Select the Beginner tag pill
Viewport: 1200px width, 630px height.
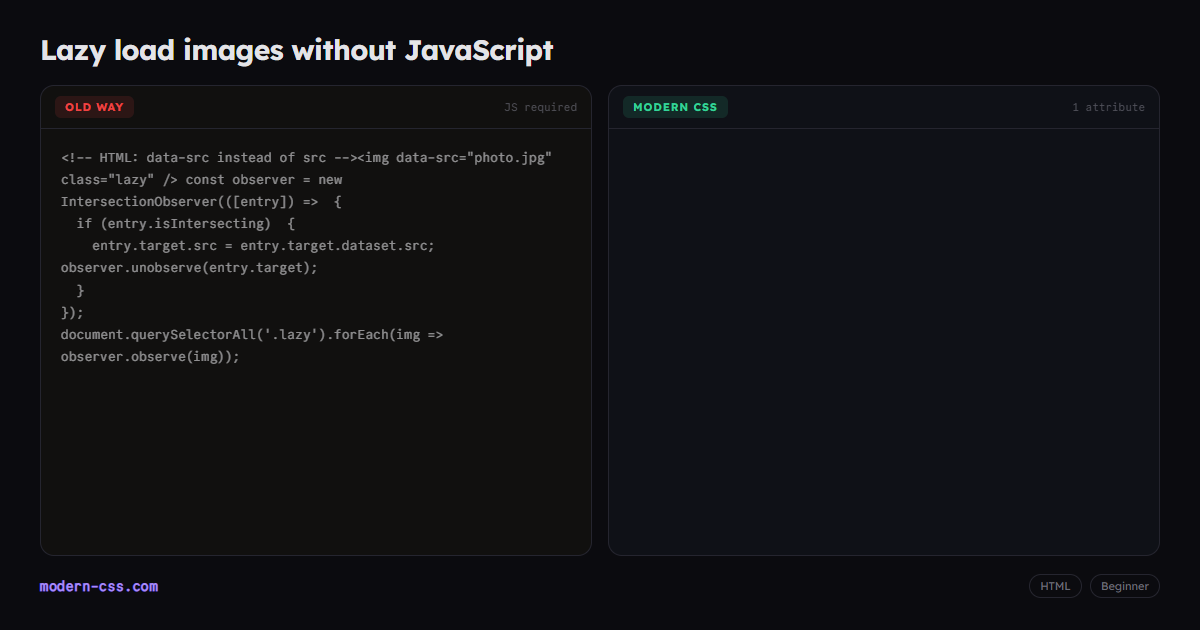1125,586
